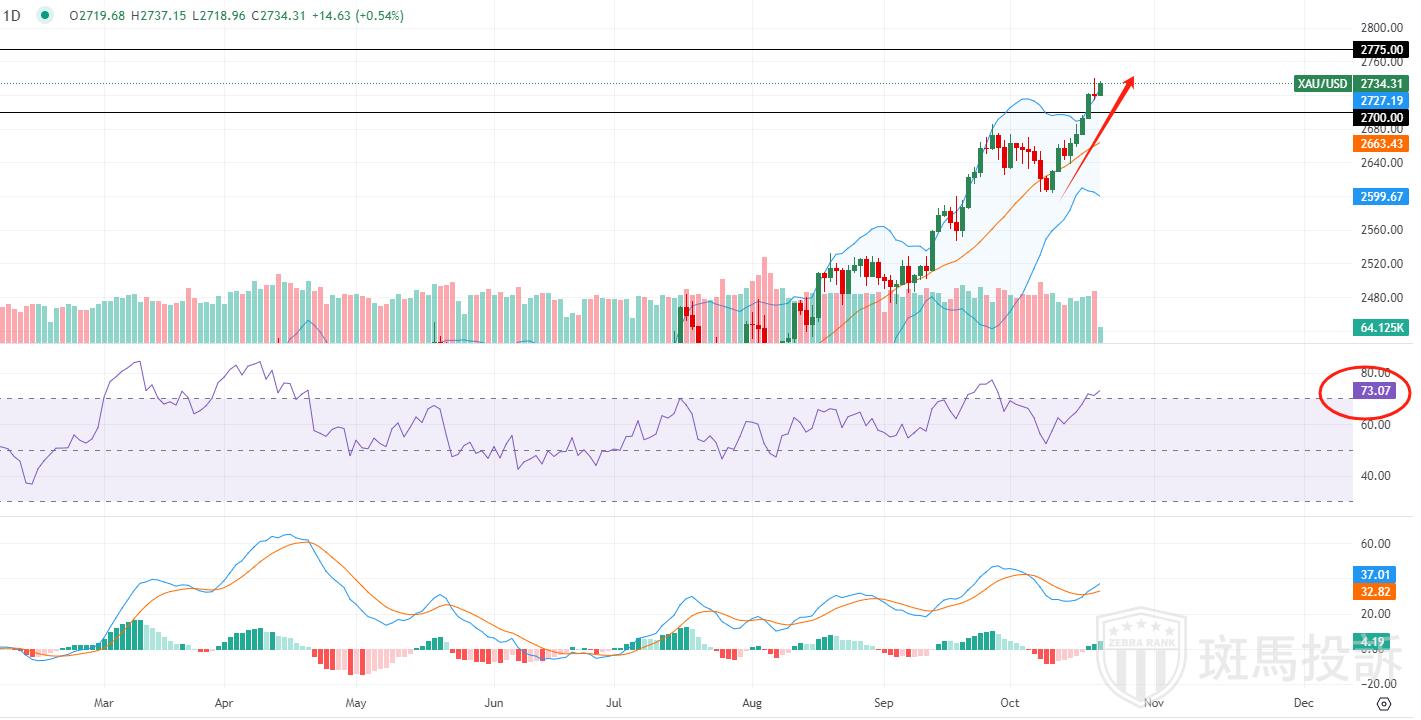Click the XAU/USD symbol price label
The width and height of the screenshot is (1421, 720).
[1322, 83]
